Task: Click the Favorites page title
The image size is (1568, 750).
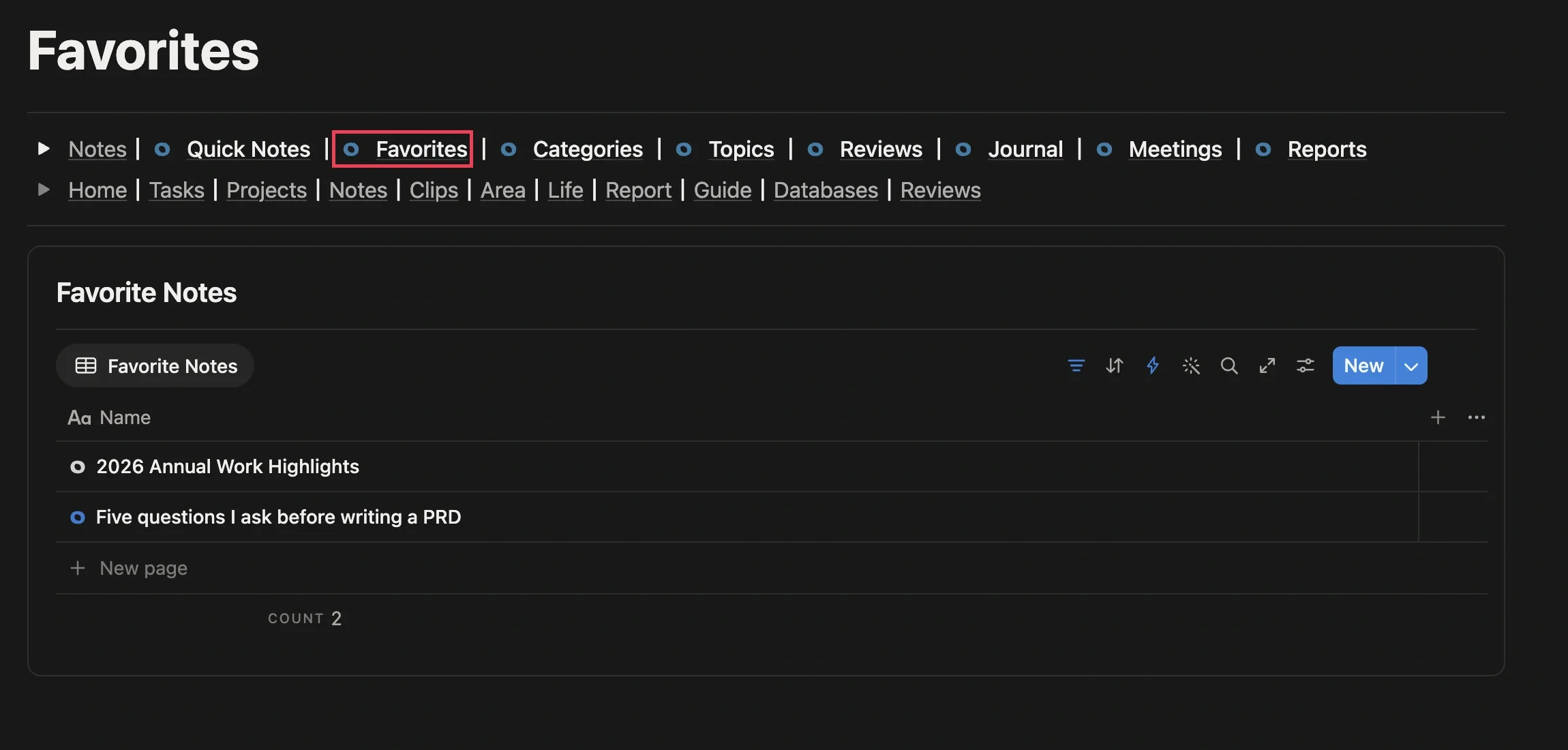Action: coord(143,50)
